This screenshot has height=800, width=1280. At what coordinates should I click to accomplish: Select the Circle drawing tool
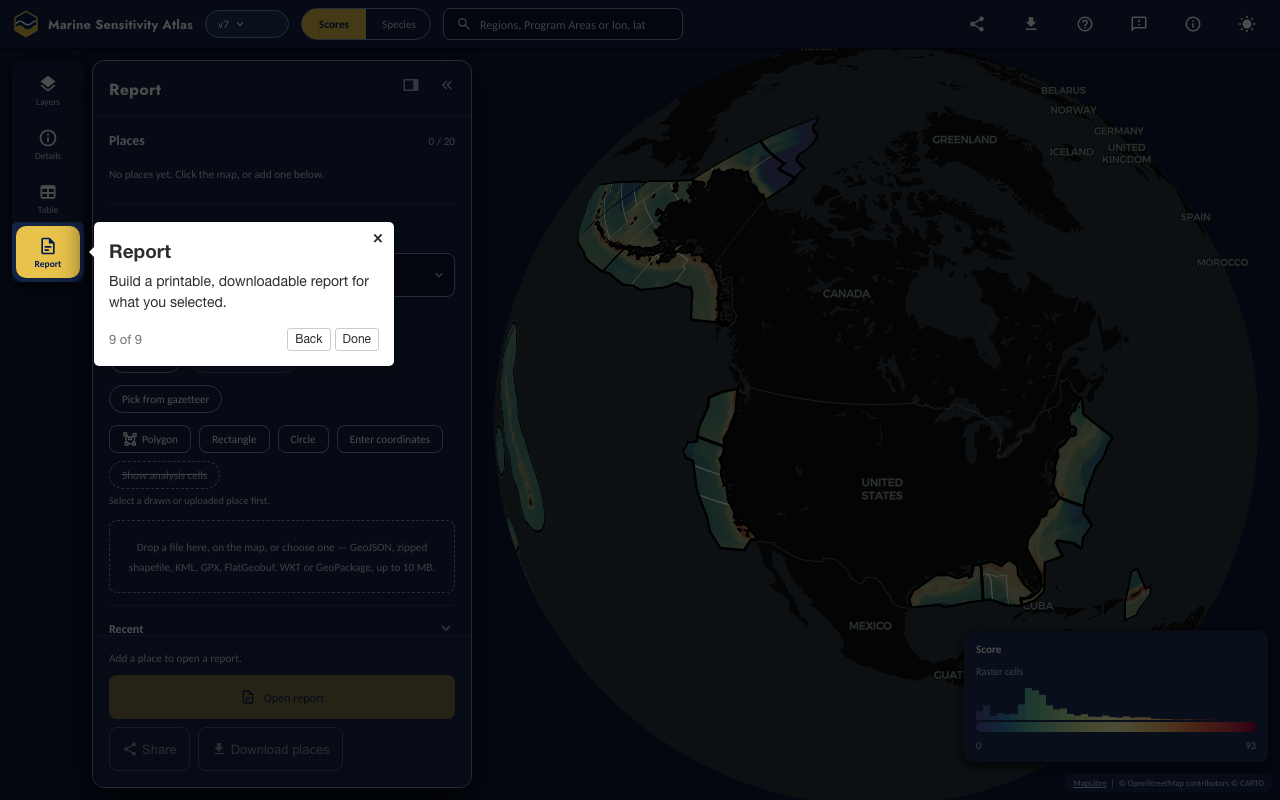coord(303,439)
